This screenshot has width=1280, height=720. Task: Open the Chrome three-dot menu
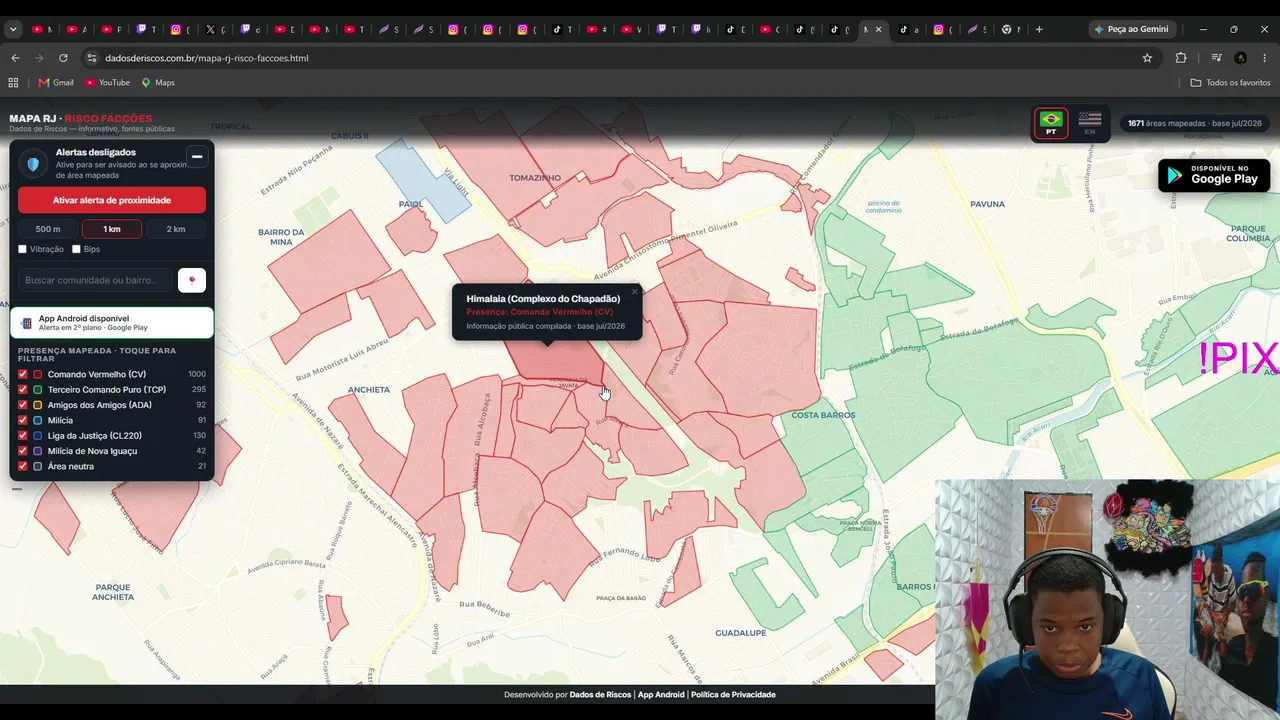[1265, 58]
